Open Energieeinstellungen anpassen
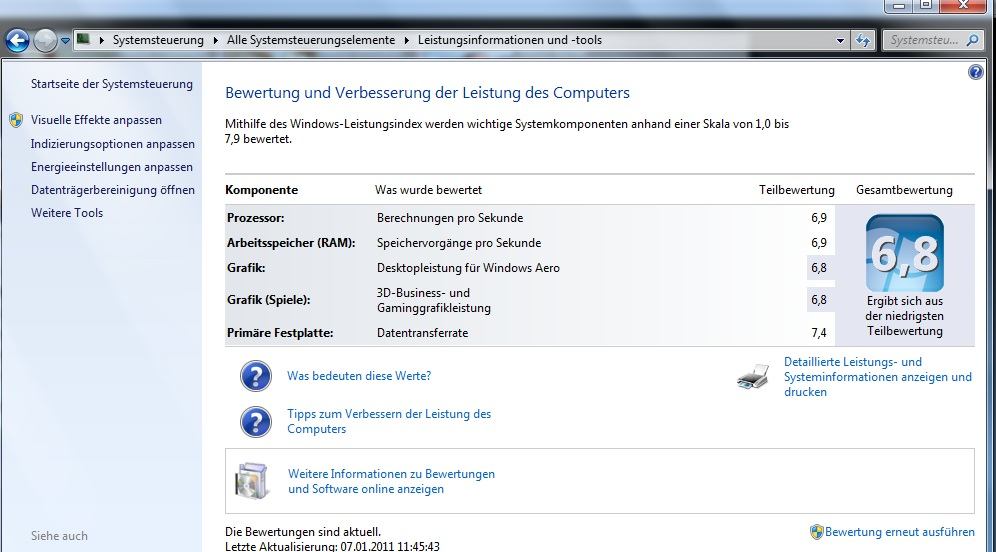 pyautogui.click(x=112, y=167)
